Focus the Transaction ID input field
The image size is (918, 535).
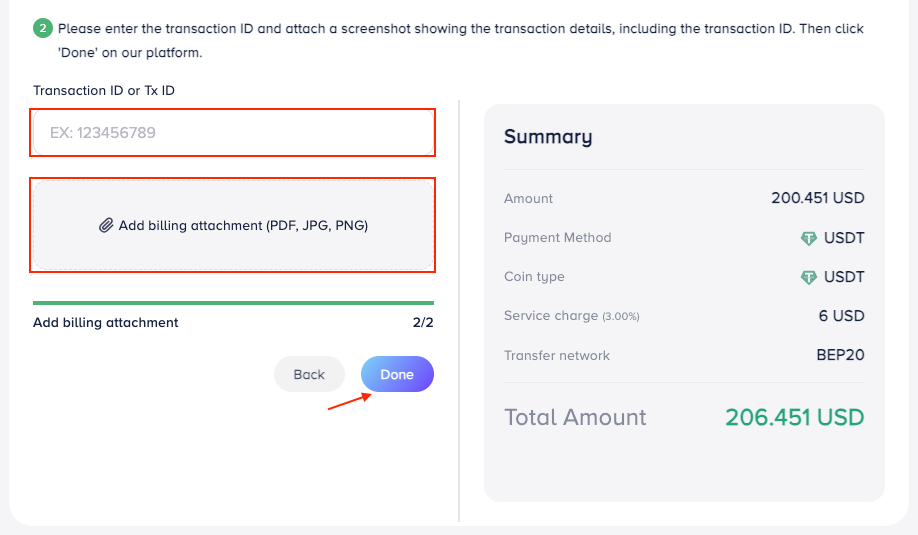click(233, 133)
